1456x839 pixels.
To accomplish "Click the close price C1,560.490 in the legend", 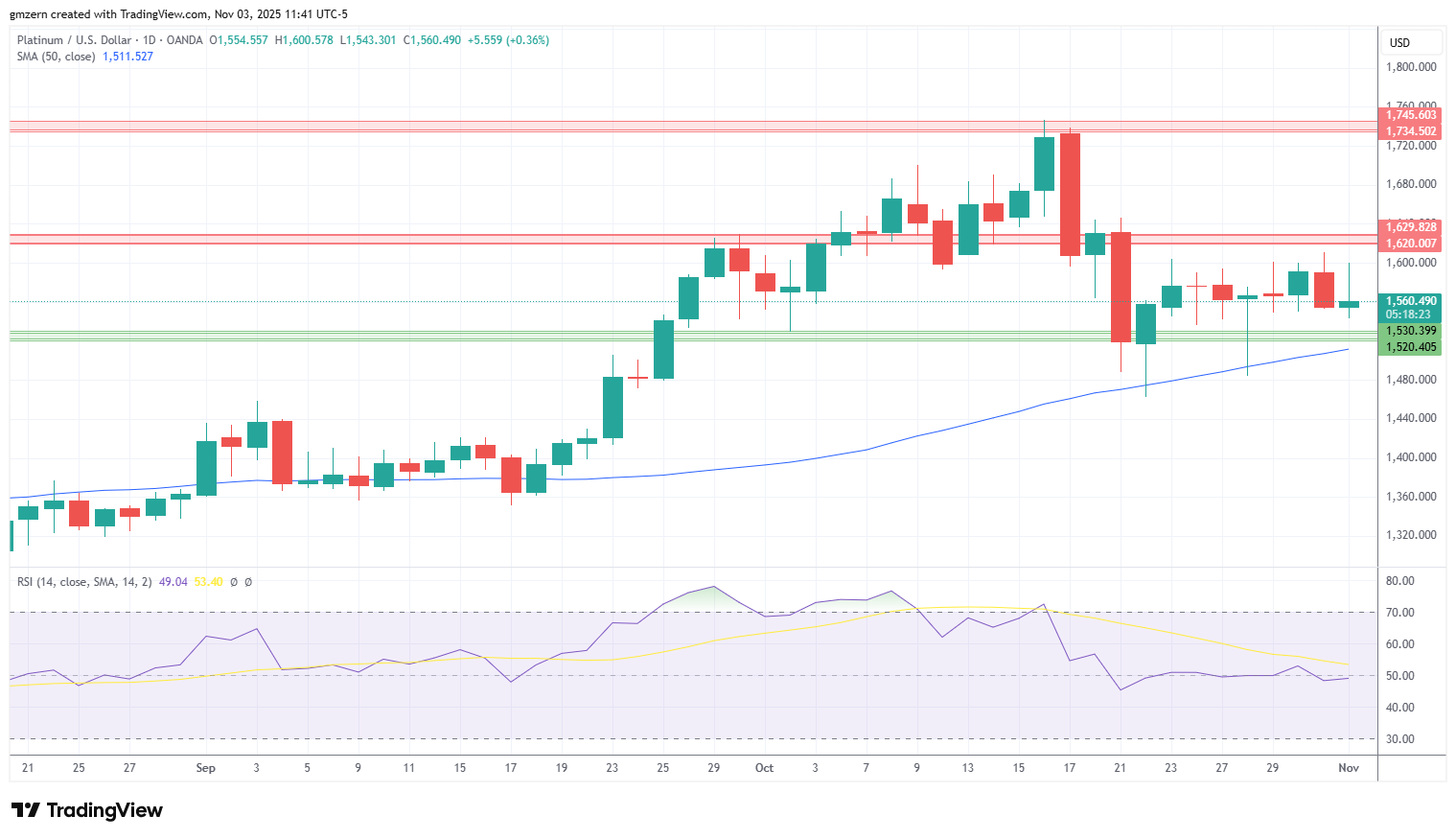I will coord(432,40).
